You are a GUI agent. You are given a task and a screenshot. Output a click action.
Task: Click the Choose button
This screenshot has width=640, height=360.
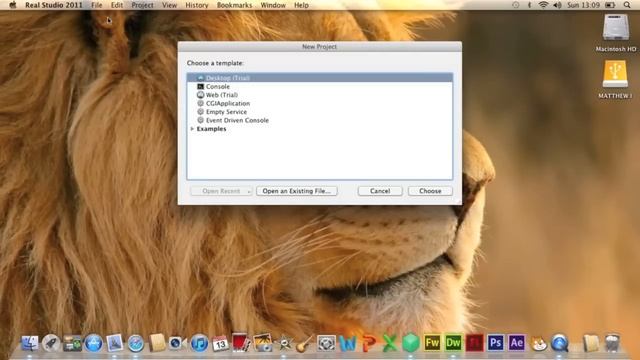point(430,191)
